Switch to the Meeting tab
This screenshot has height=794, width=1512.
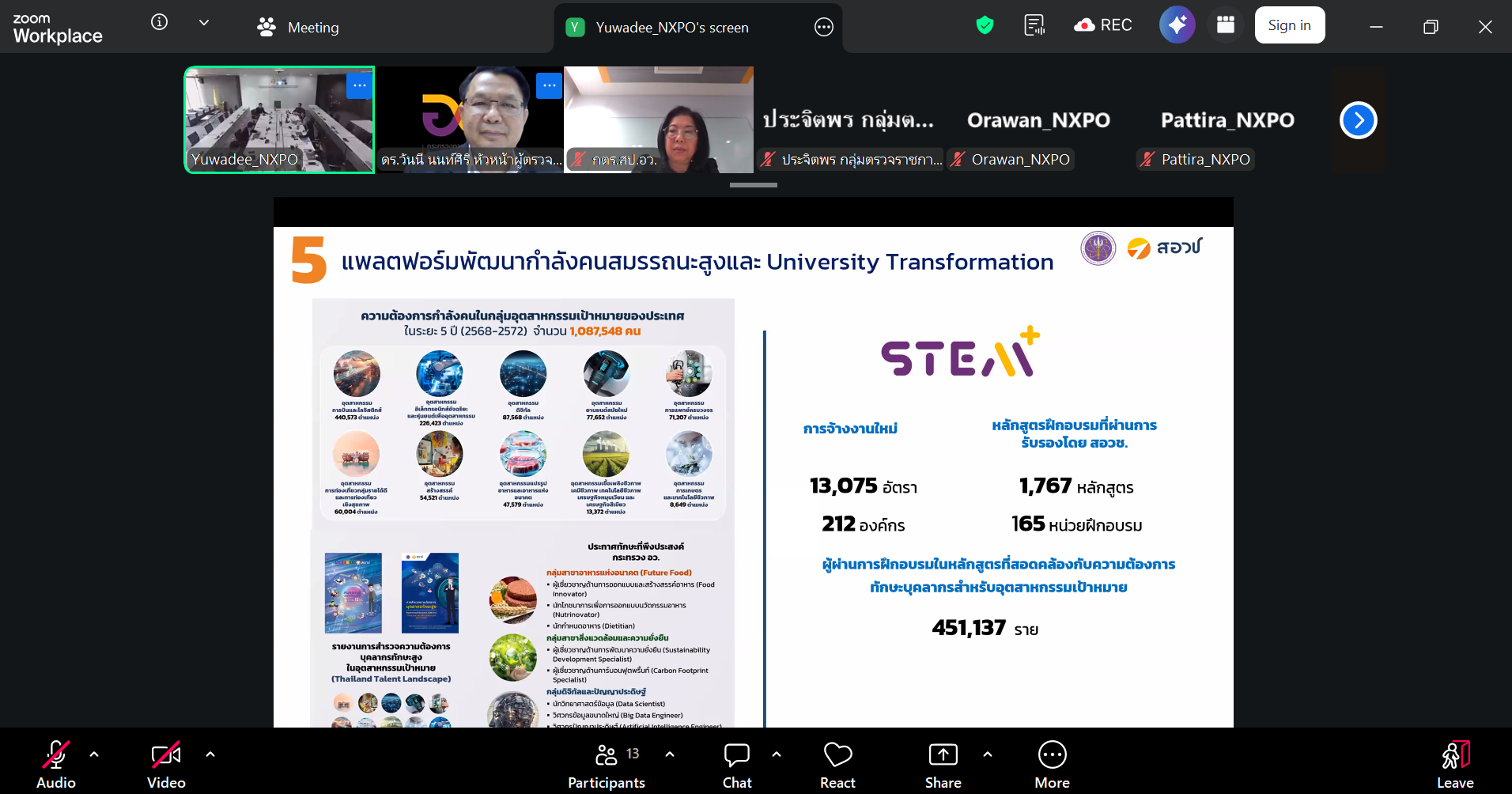297,27
